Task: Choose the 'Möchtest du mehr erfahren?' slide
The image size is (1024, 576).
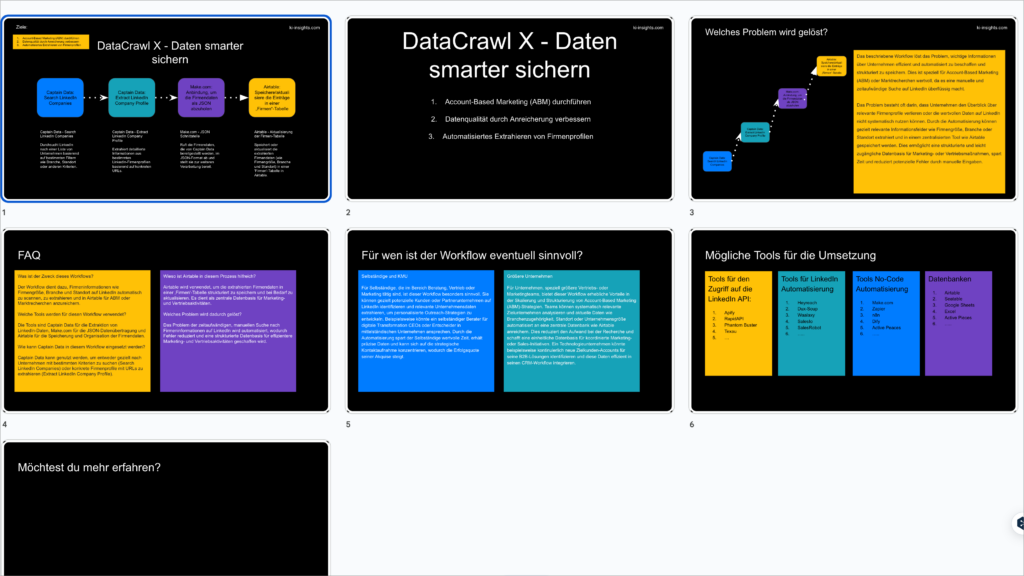Action: click(167, 509)
